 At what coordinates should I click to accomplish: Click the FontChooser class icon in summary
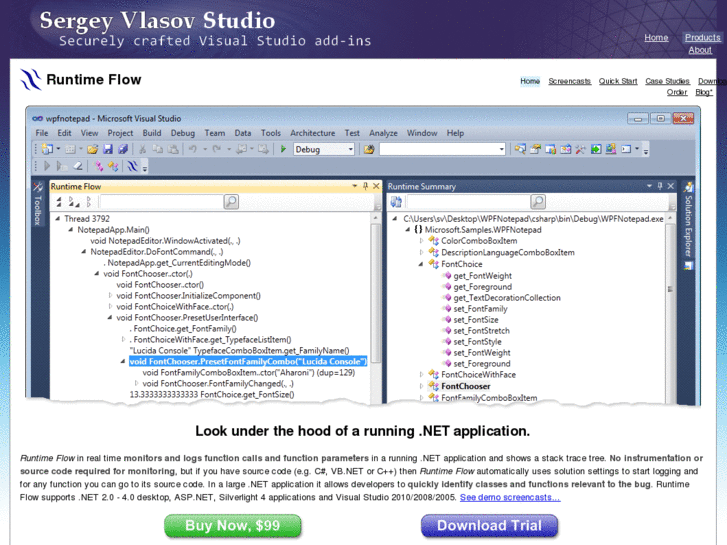click(x=433, y=386)
